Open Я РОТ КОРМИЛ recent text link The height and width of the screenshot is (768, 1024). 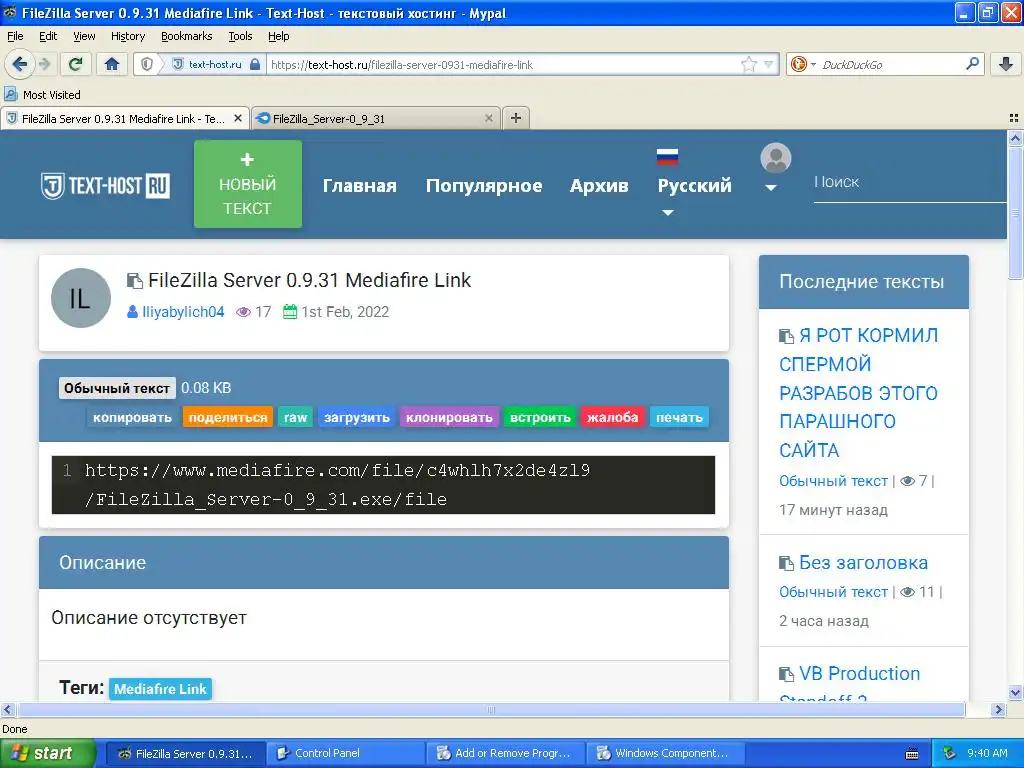[858, 392]
